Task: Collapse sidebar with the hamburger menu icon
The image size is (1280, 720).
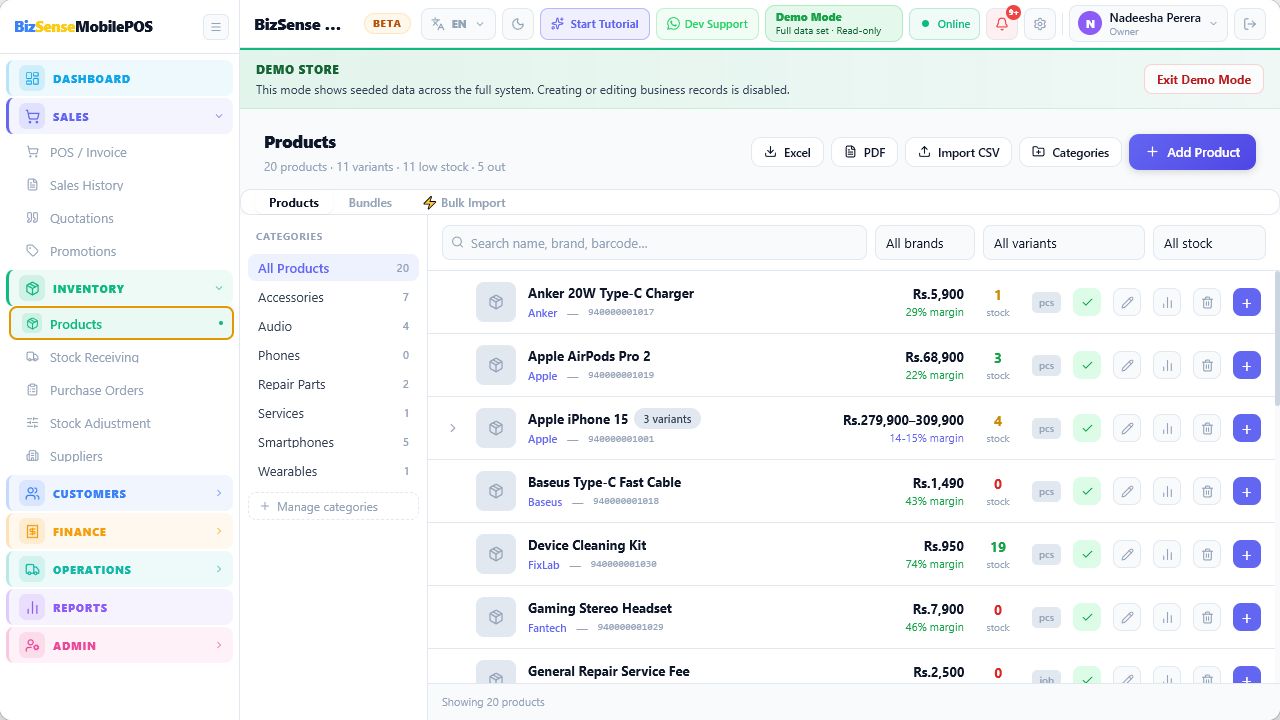Action: (215, 26)
